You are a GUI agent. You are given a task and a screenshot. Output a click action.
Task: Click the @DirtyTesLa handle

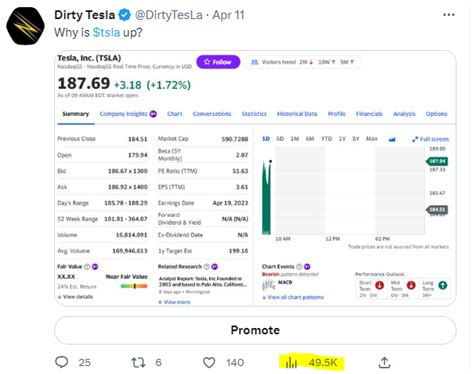[168, 15]
